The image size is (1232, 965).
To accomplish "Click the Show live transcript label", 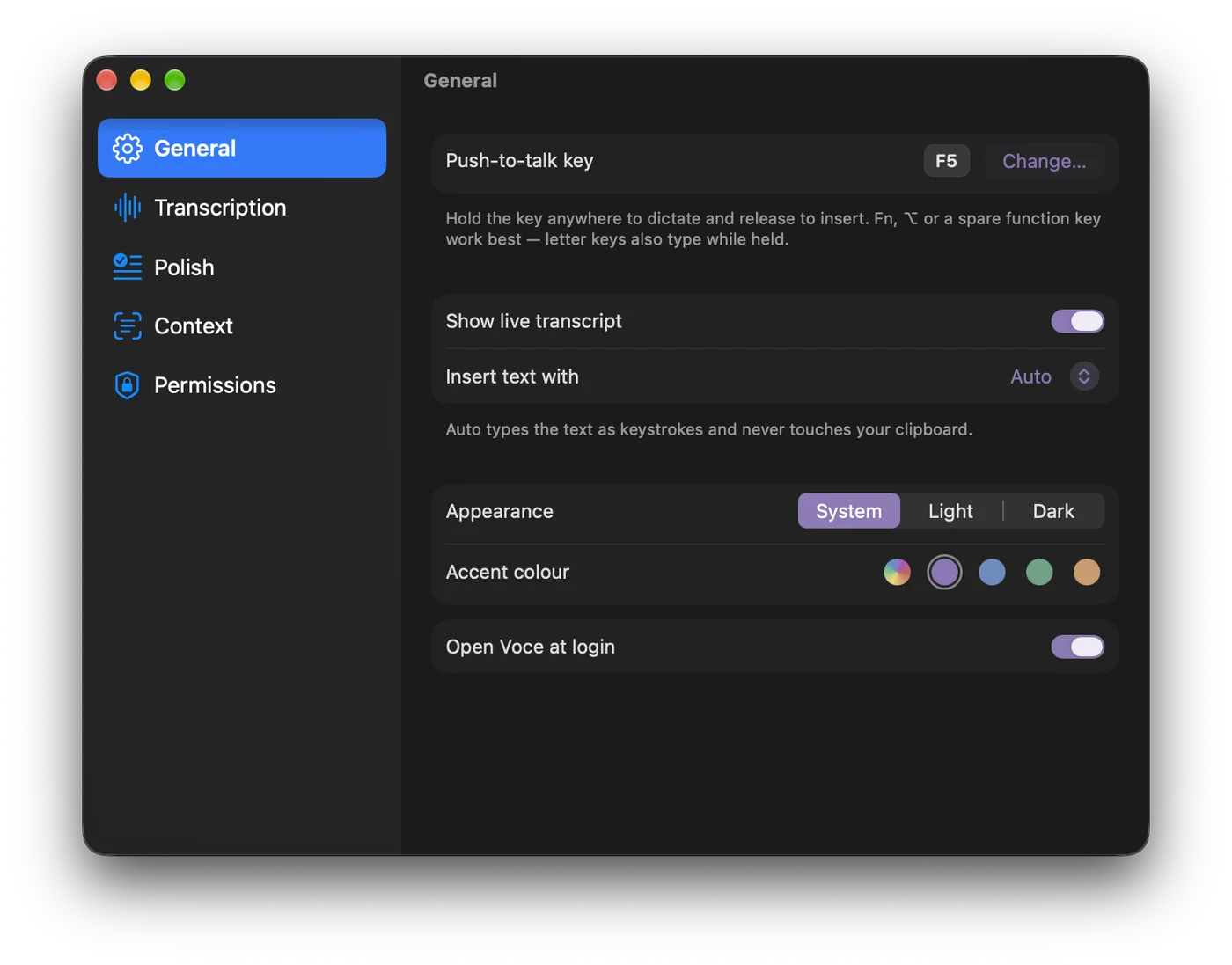I will click(533, 321).
